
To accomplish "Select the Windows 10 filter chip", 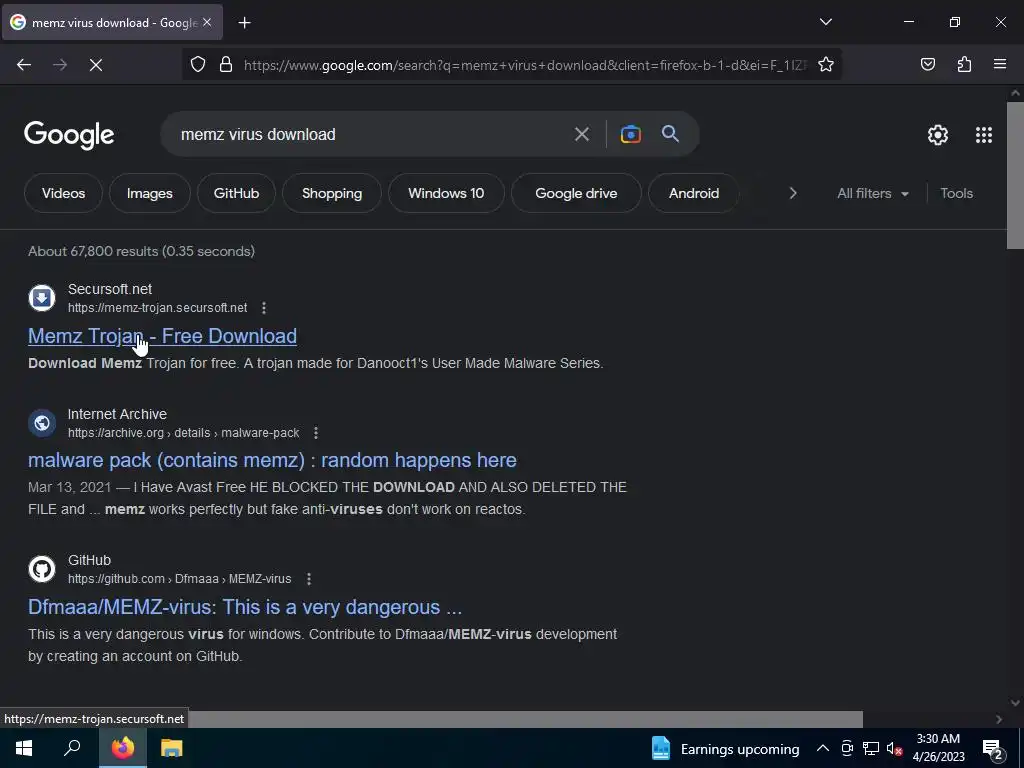I will point(446,193).
